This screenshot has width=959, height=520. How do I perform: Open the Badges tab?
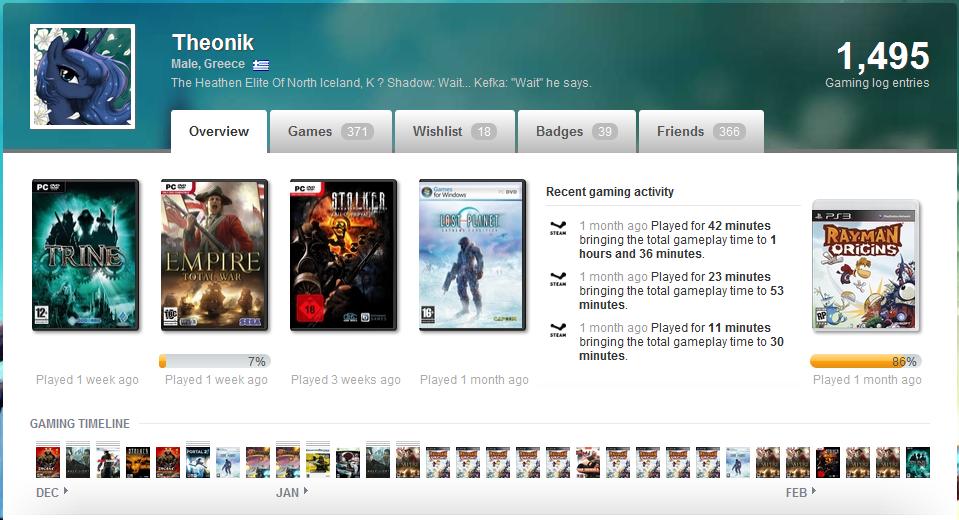[577, 132]
